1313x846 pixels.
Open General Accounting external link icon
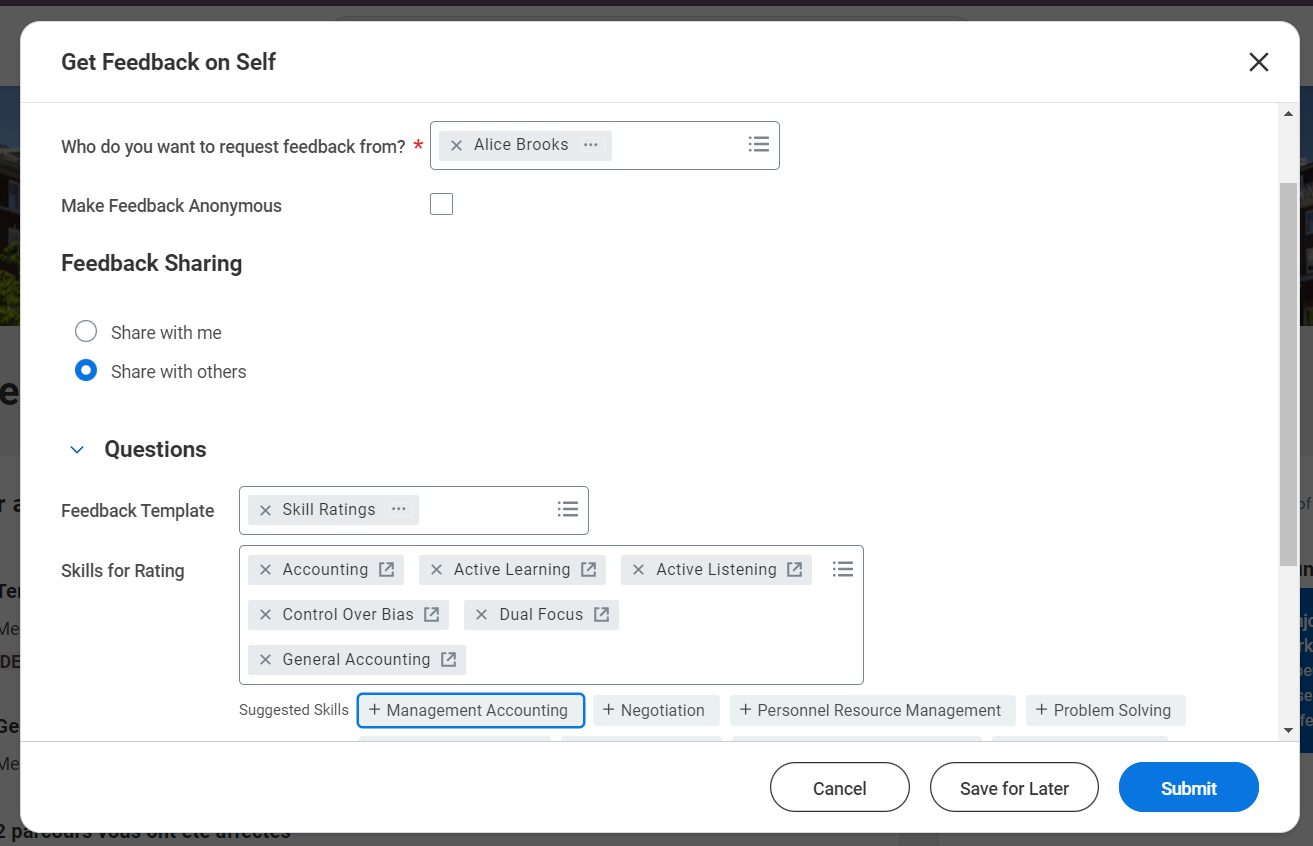pyautogui.click(x=449, y=660)
